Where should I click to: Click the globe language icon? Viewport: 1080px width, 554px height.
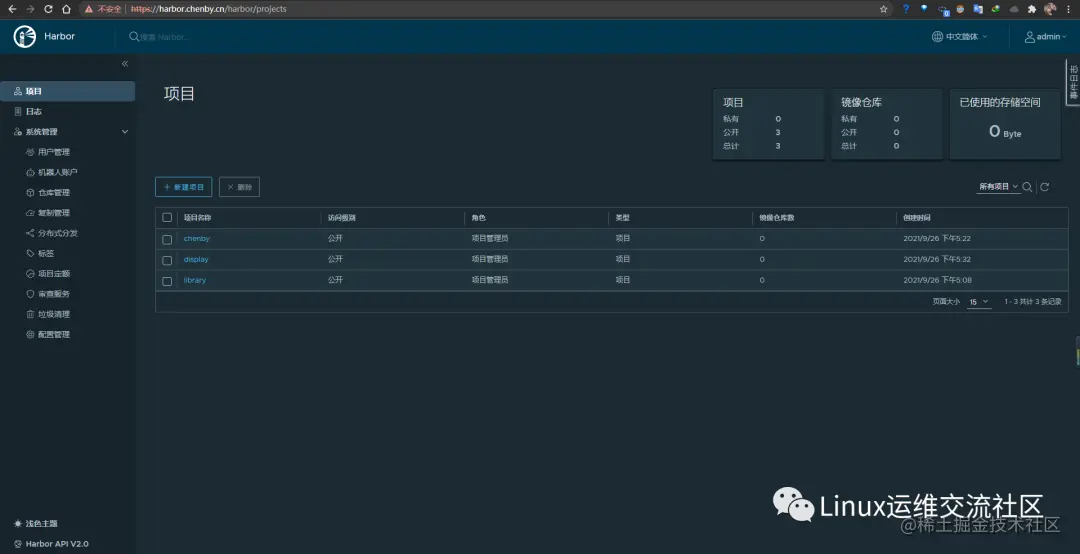click(937, 37)
